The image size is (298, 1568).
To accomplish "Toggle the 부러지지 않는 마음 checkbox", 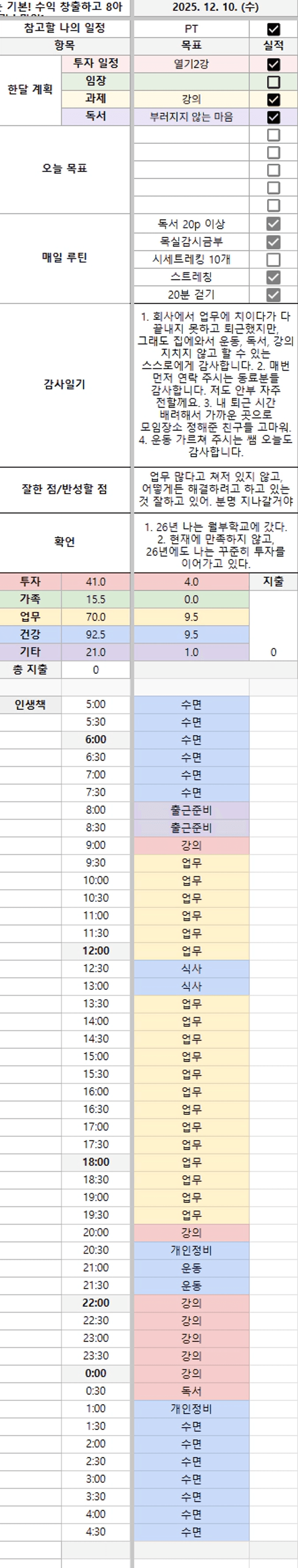I will [x=273, y=117].
